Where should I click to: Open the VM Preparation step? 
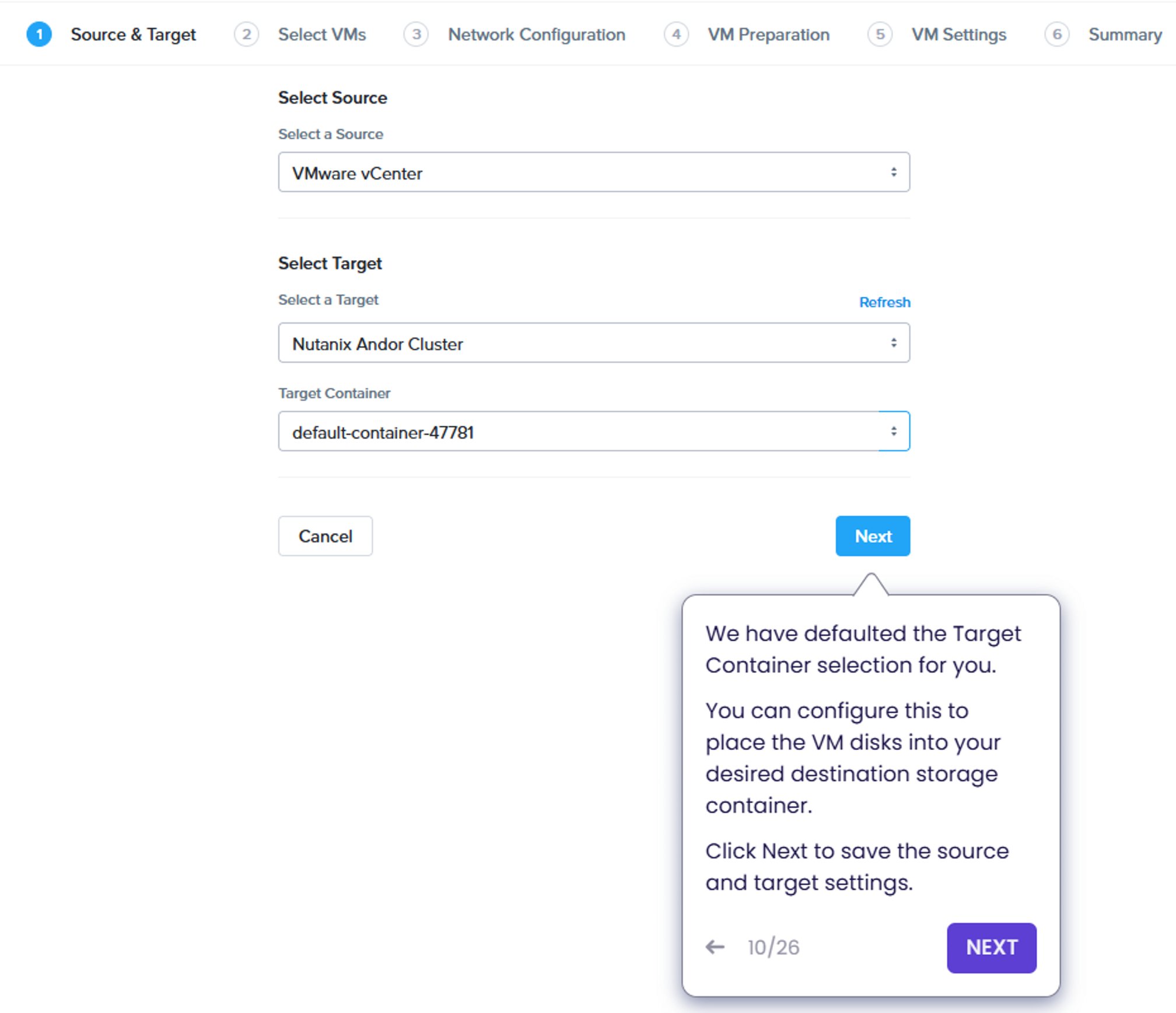tap(768, 34)
